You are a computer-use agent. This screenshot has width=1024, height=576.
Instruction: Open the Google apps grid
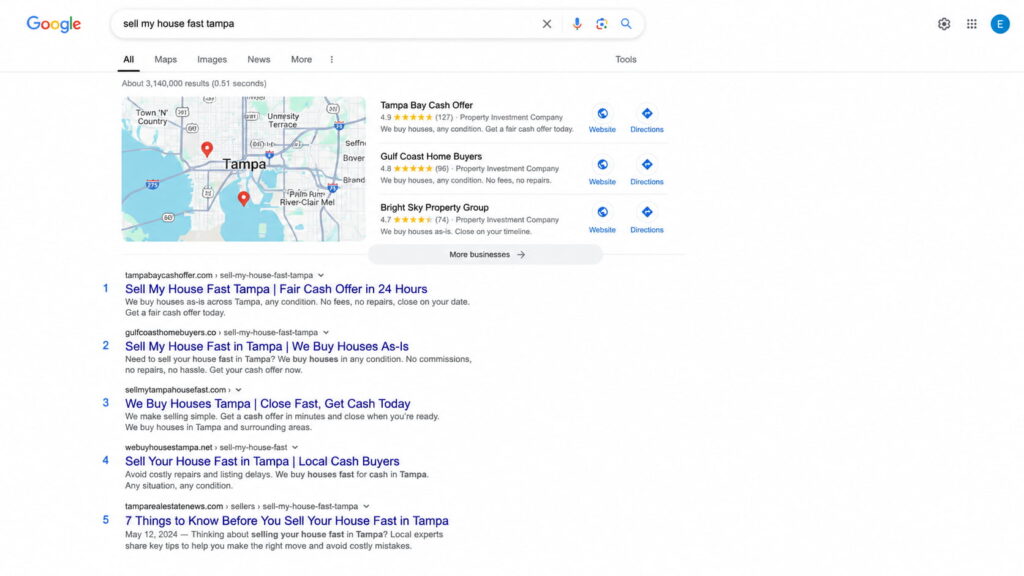point(972,24)
